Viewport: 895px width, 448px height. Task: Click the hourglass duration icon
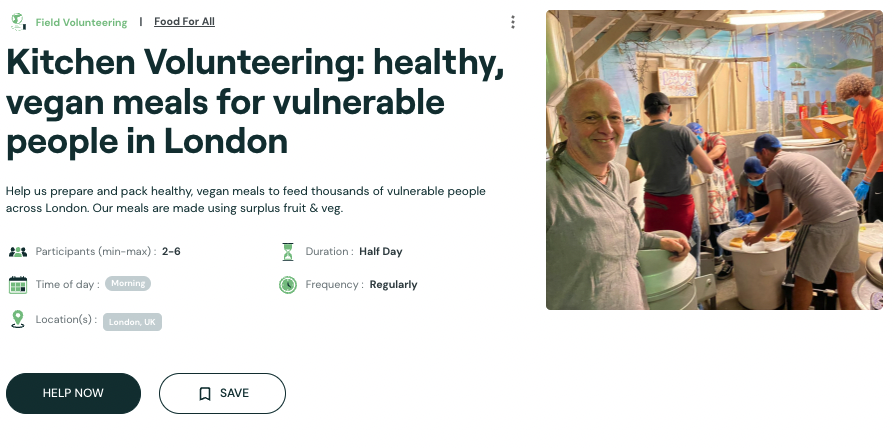click(288, 252)
